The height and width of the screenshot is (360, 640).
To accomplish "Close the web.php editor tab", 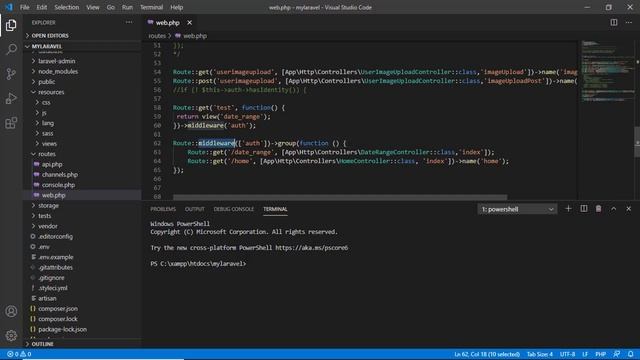I will 189,23.
